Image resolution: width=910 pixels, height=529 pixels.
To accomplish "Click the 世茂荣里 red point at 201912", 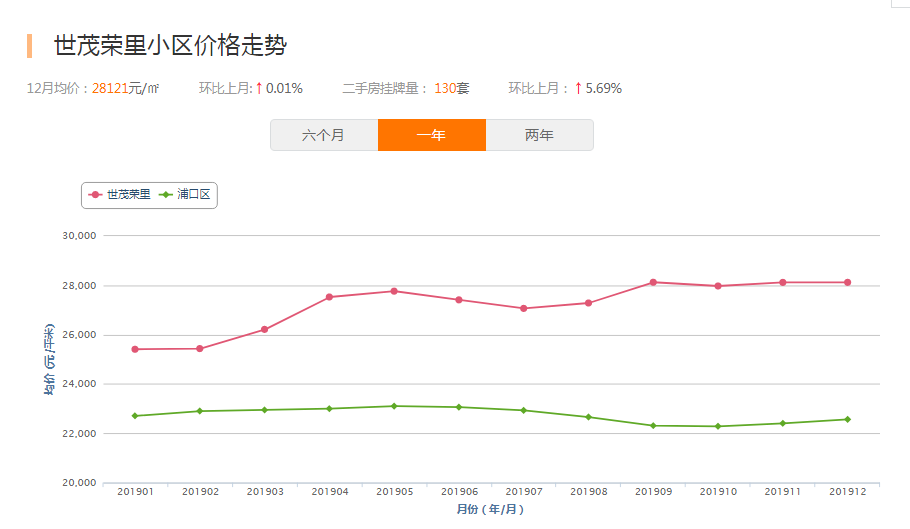I will click(x=847, y=282).
